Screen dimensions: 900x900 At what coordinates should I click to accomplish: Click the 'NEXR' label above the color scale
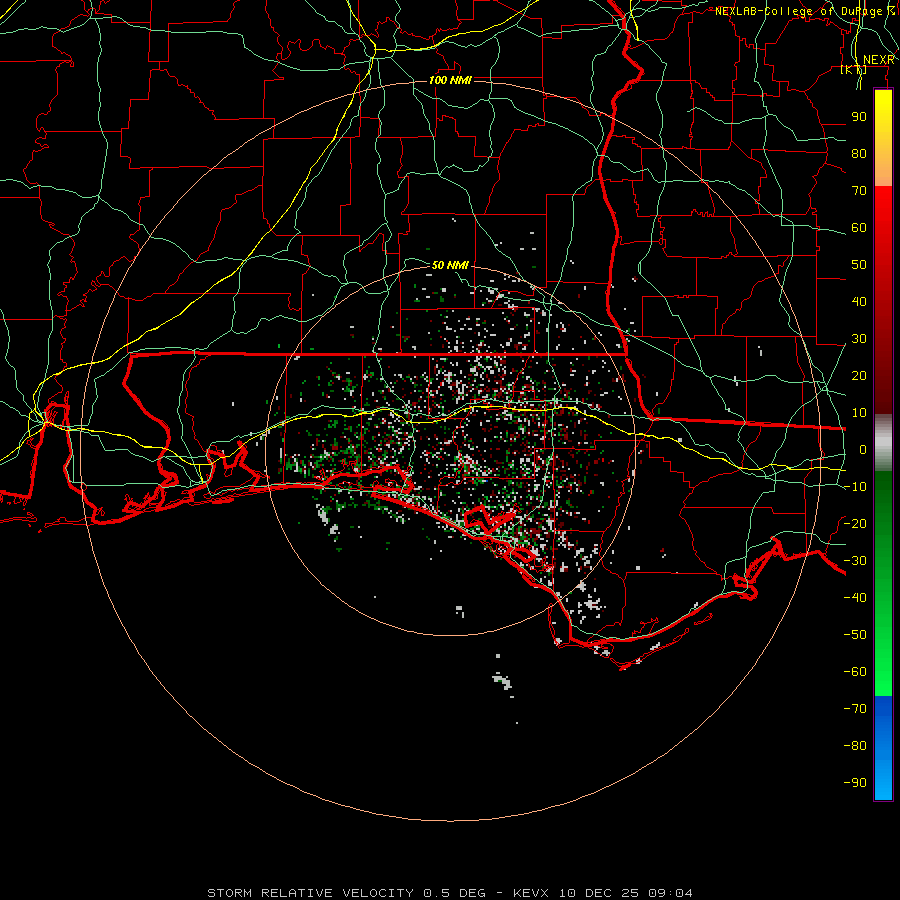point(879,60)
